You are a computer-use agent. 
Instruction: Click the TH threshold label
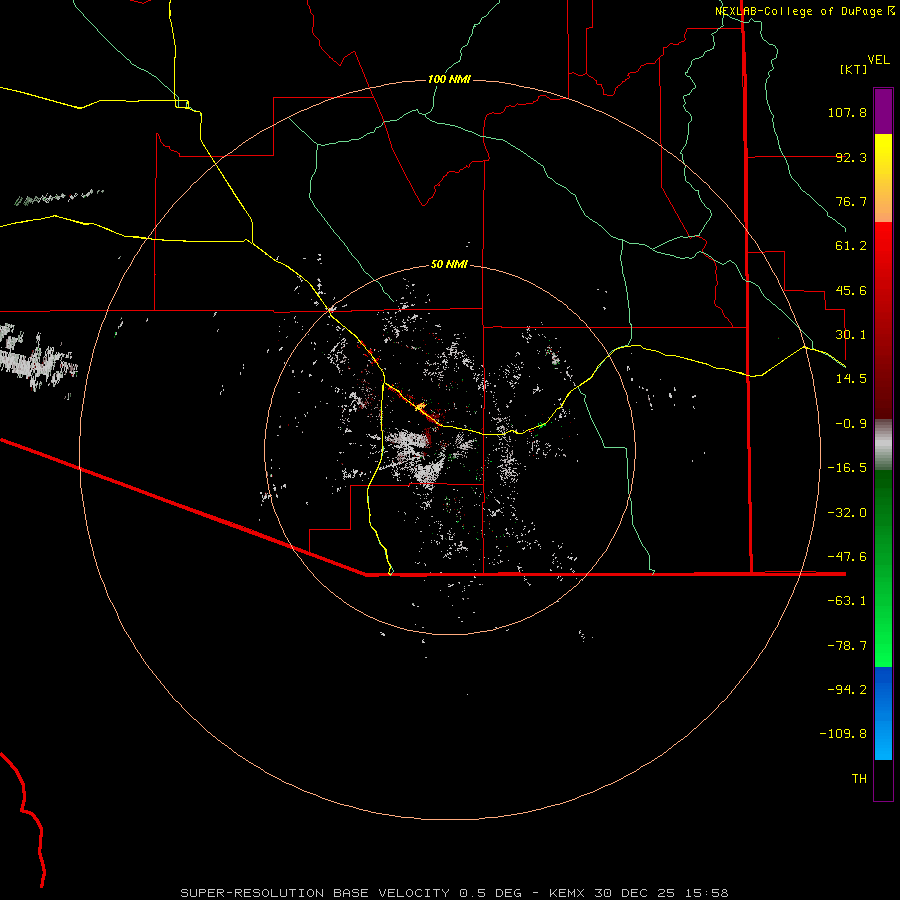(x=859, y=779)
